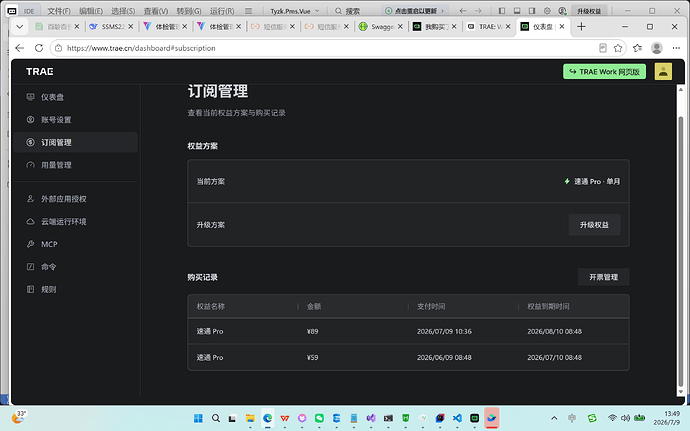Open 云端运行环境 in the sidebar
Viewport: 690px width, 431px height.
75,221
